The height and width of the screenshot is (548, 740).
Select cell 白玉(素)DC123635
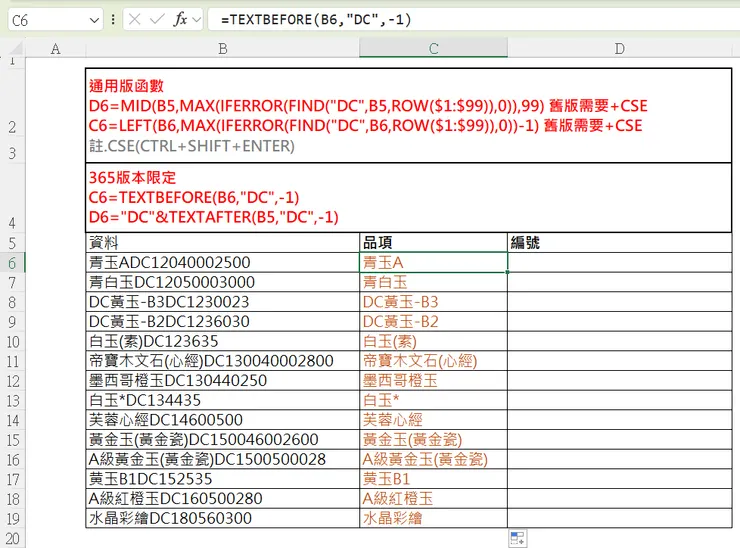222,341
